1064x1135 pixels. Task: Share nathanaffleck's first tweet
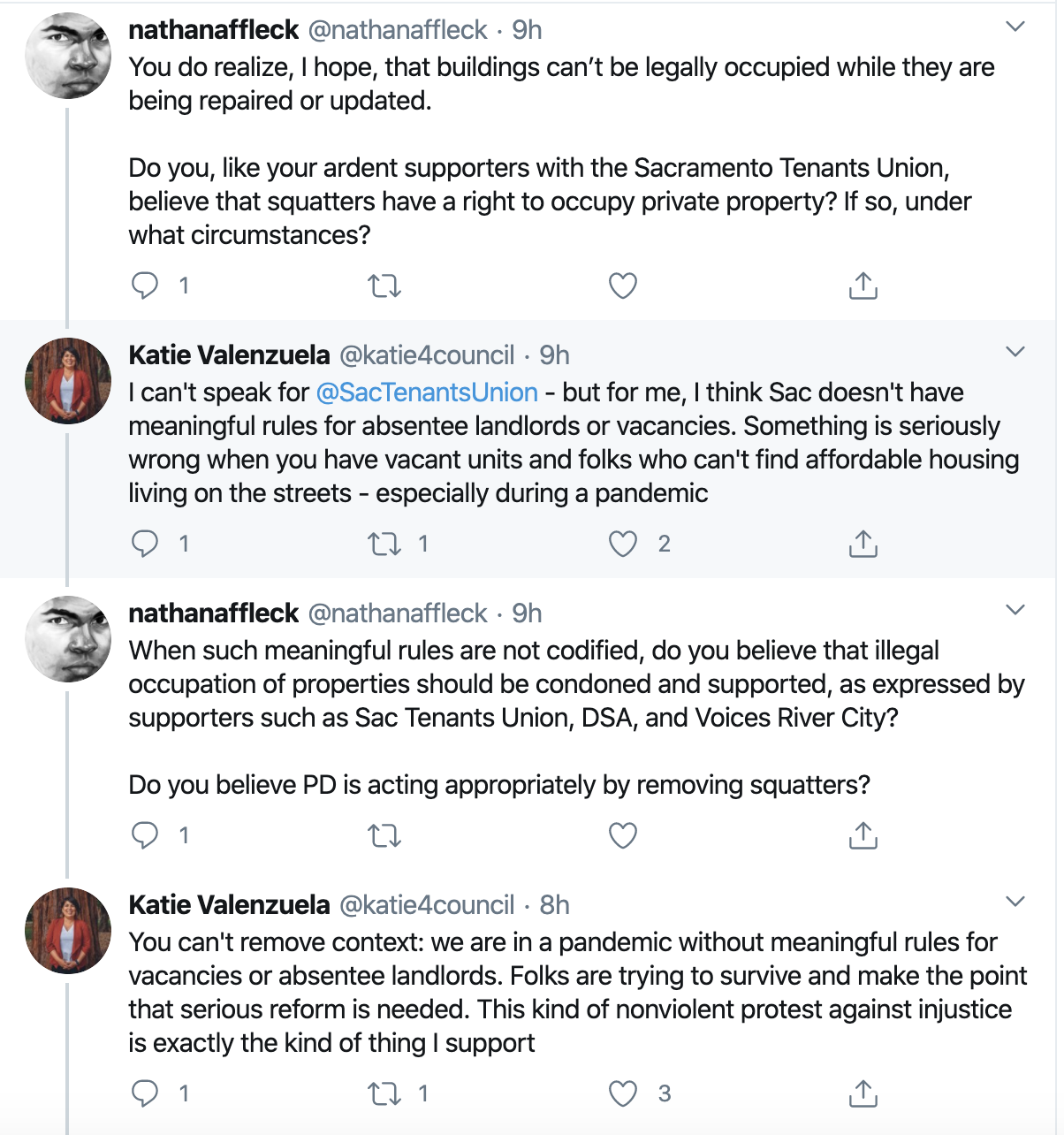point(863,286)
